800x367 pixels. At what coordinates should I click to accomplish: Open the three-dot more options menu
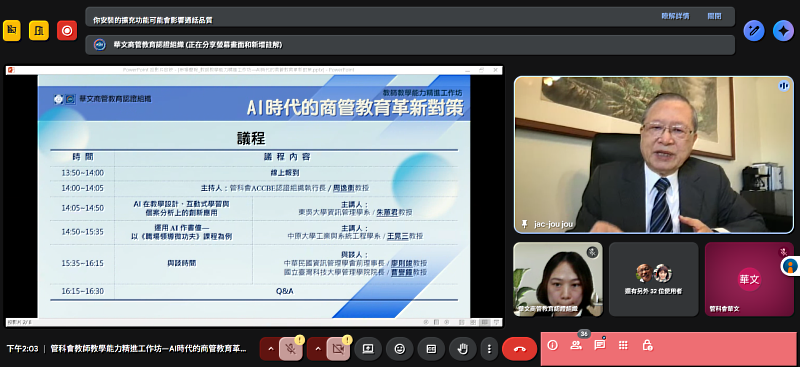(x=489, y=349)
